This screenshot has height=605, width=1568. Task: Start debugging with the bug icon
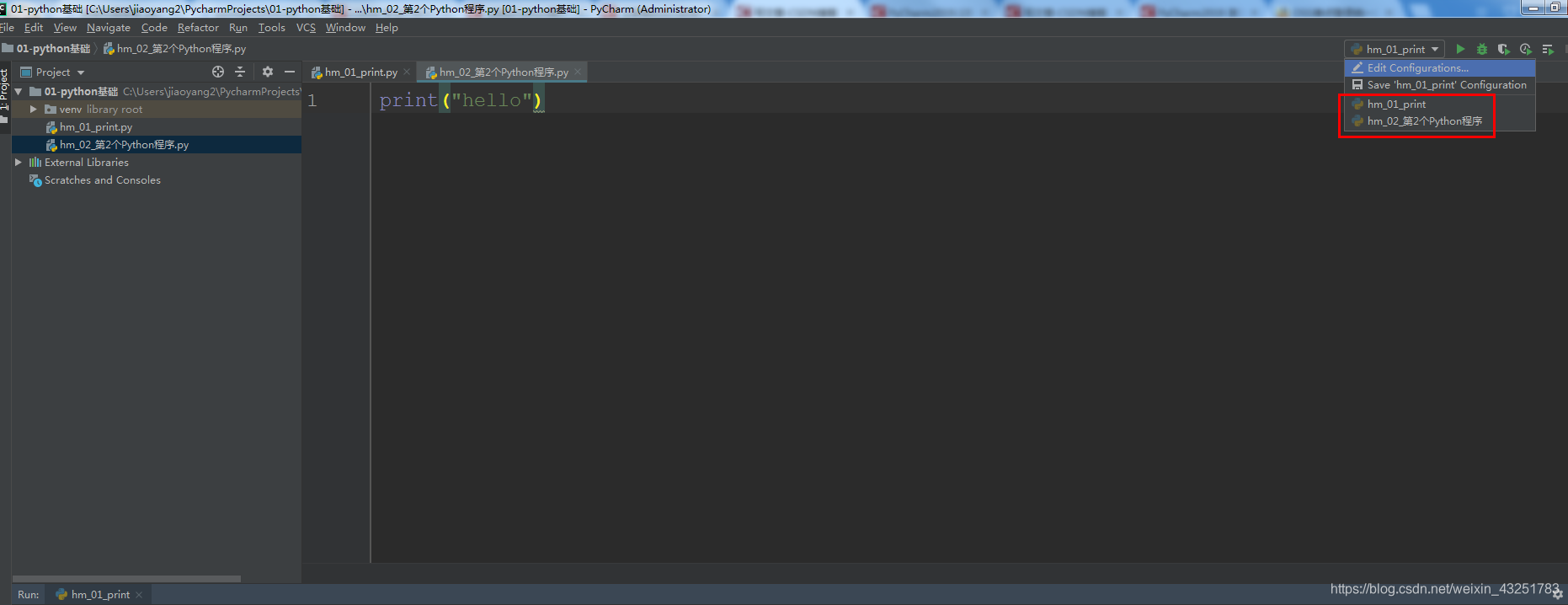pyautogui.click(x=1482, y=50)
